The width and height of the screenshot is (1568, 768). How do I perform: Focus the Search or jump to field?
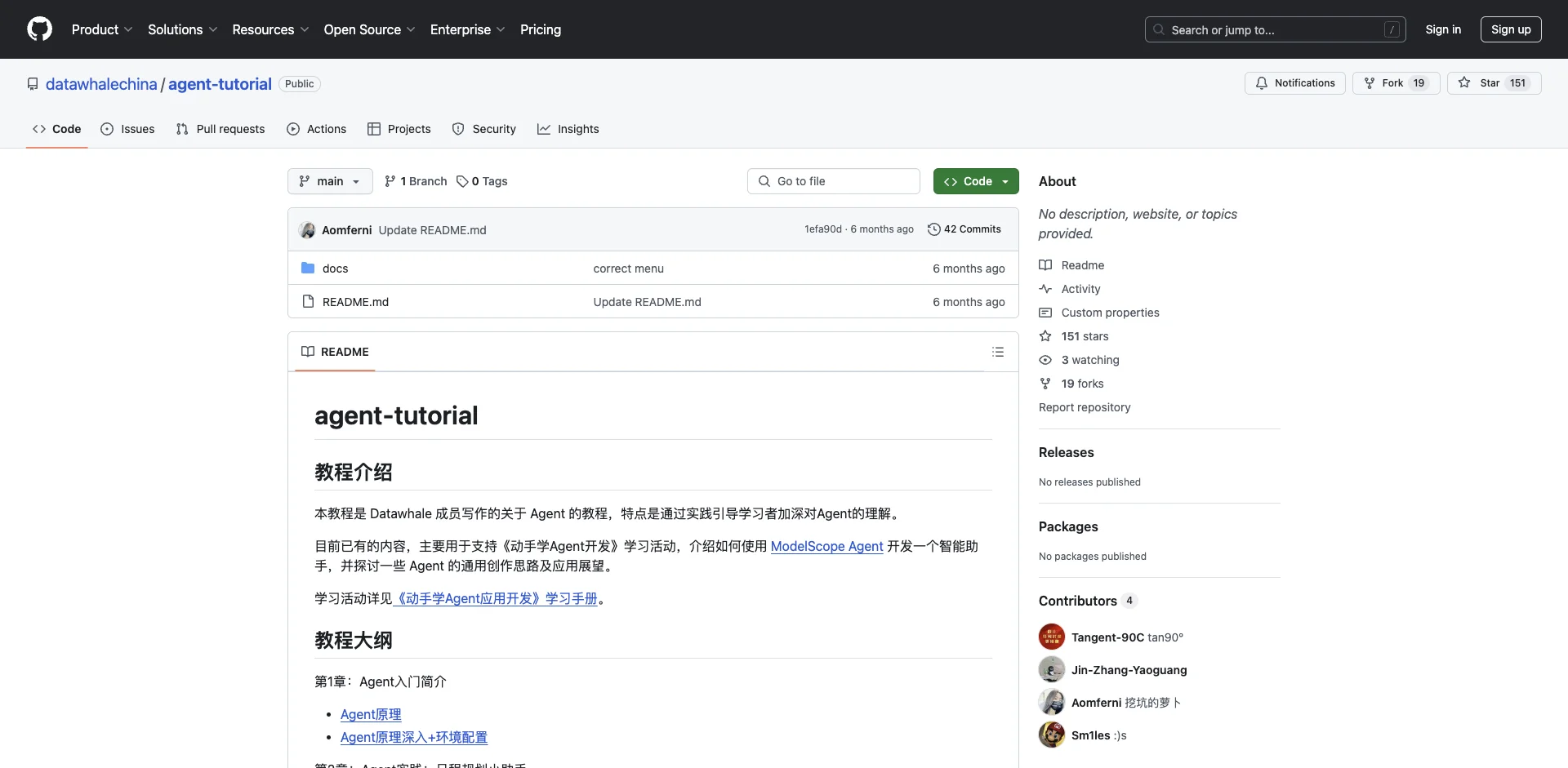pos(1276,29)
